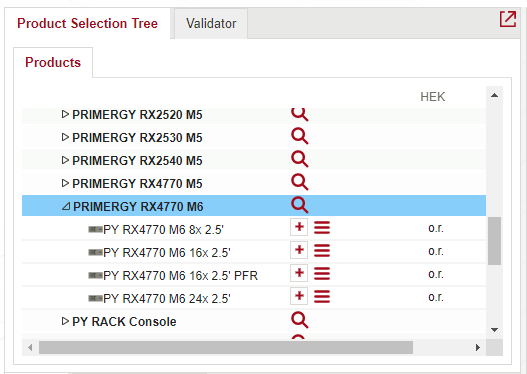Expand PRIMERGY RX2530 M5 node
527x374 pixels.
tap(66, 137)
